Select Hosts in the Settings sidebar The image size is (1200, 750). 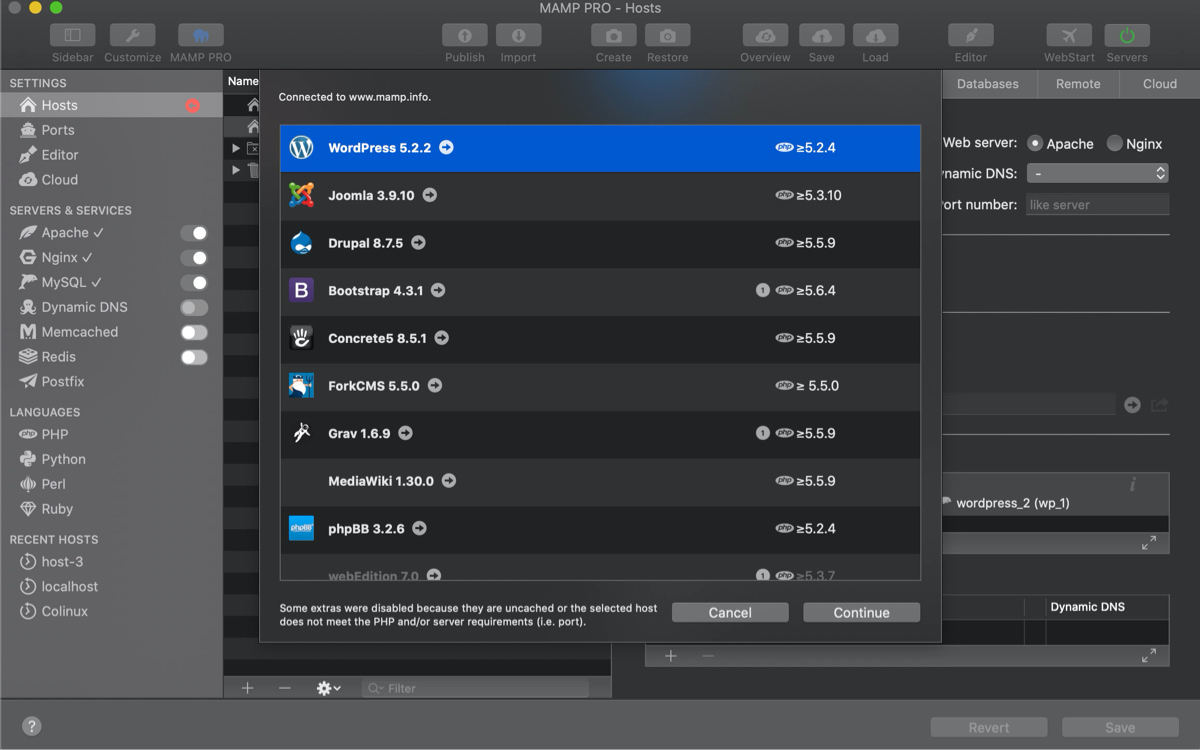(x=111, y=105)
